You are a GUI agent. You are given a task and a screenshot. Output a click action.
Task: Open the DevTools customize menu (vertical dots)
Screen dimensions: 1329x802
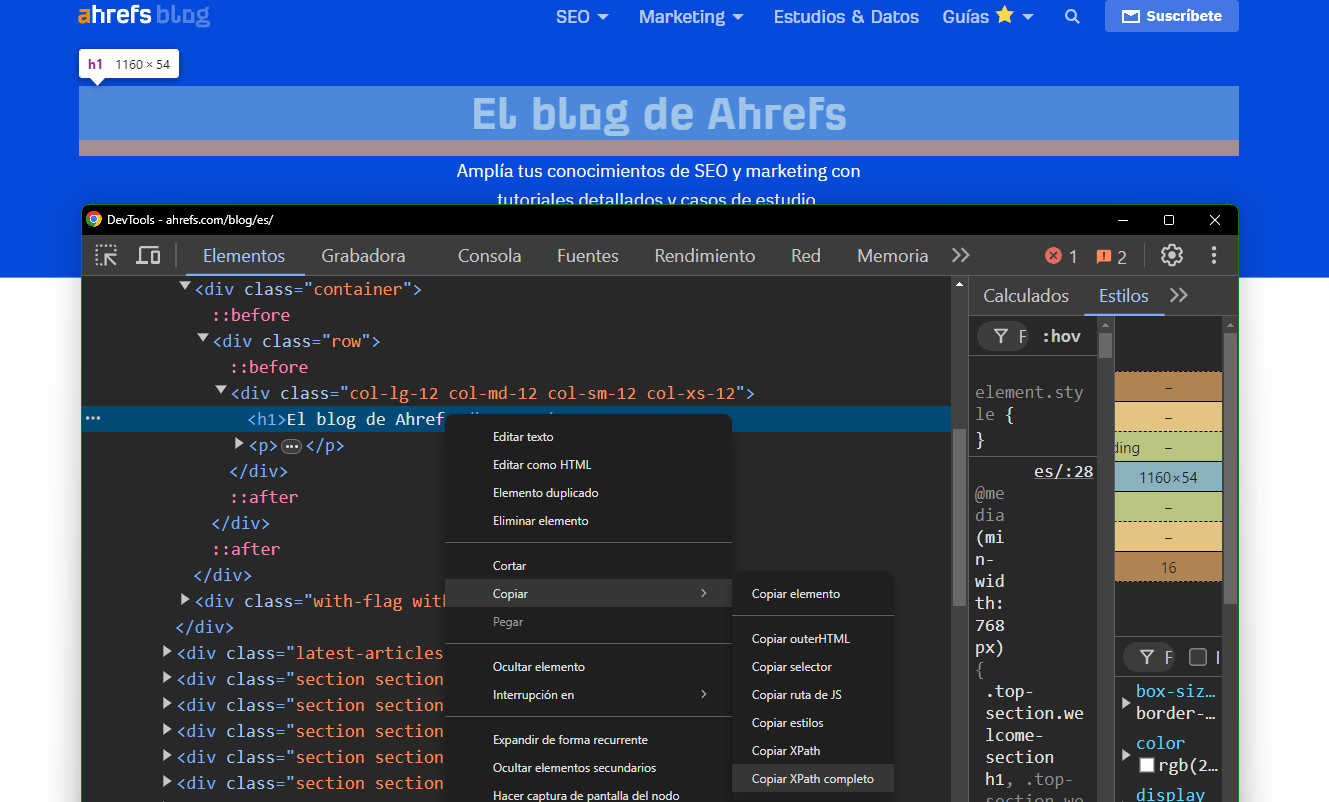point(1213,255)
